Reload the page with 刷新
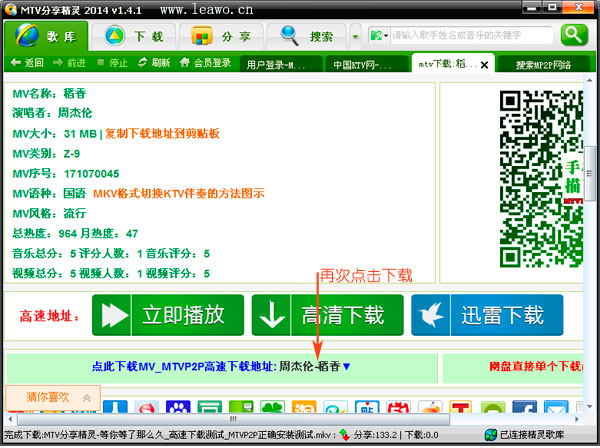Image resolution: width=600 pixels, height=448 pixels. pos(154,63)
